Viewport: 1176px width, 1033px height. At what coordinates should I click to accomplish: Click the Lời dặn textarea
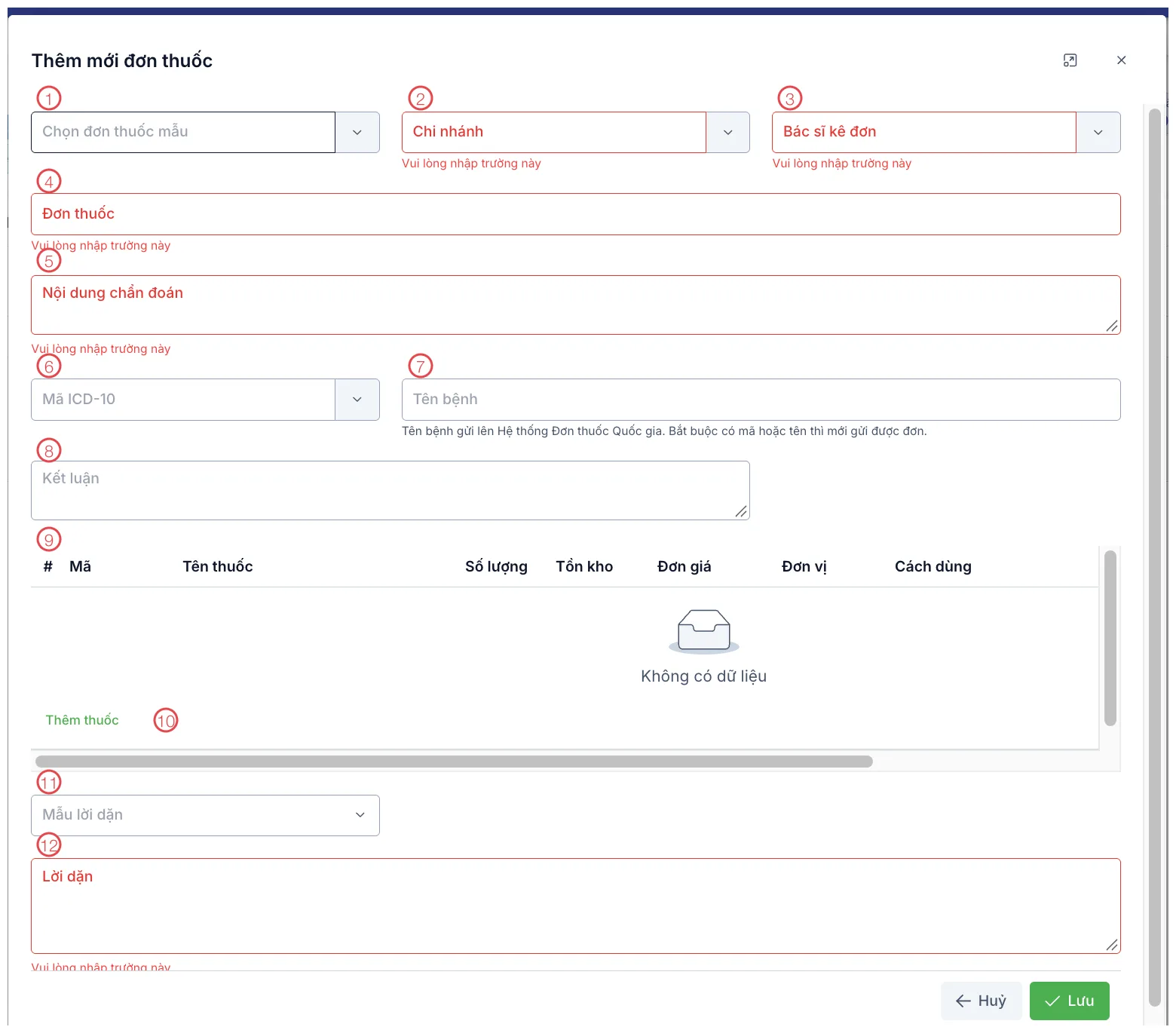coord(576,906)
